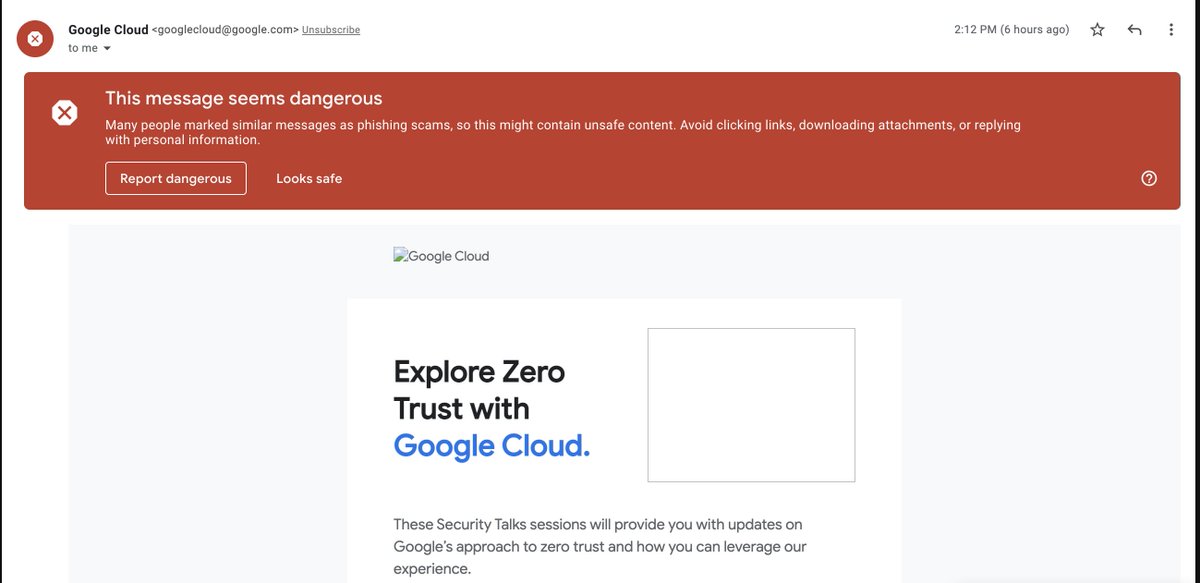Open the more options three-dot menu
This screenshot has height=583, width=1200.
[1171, 30]
